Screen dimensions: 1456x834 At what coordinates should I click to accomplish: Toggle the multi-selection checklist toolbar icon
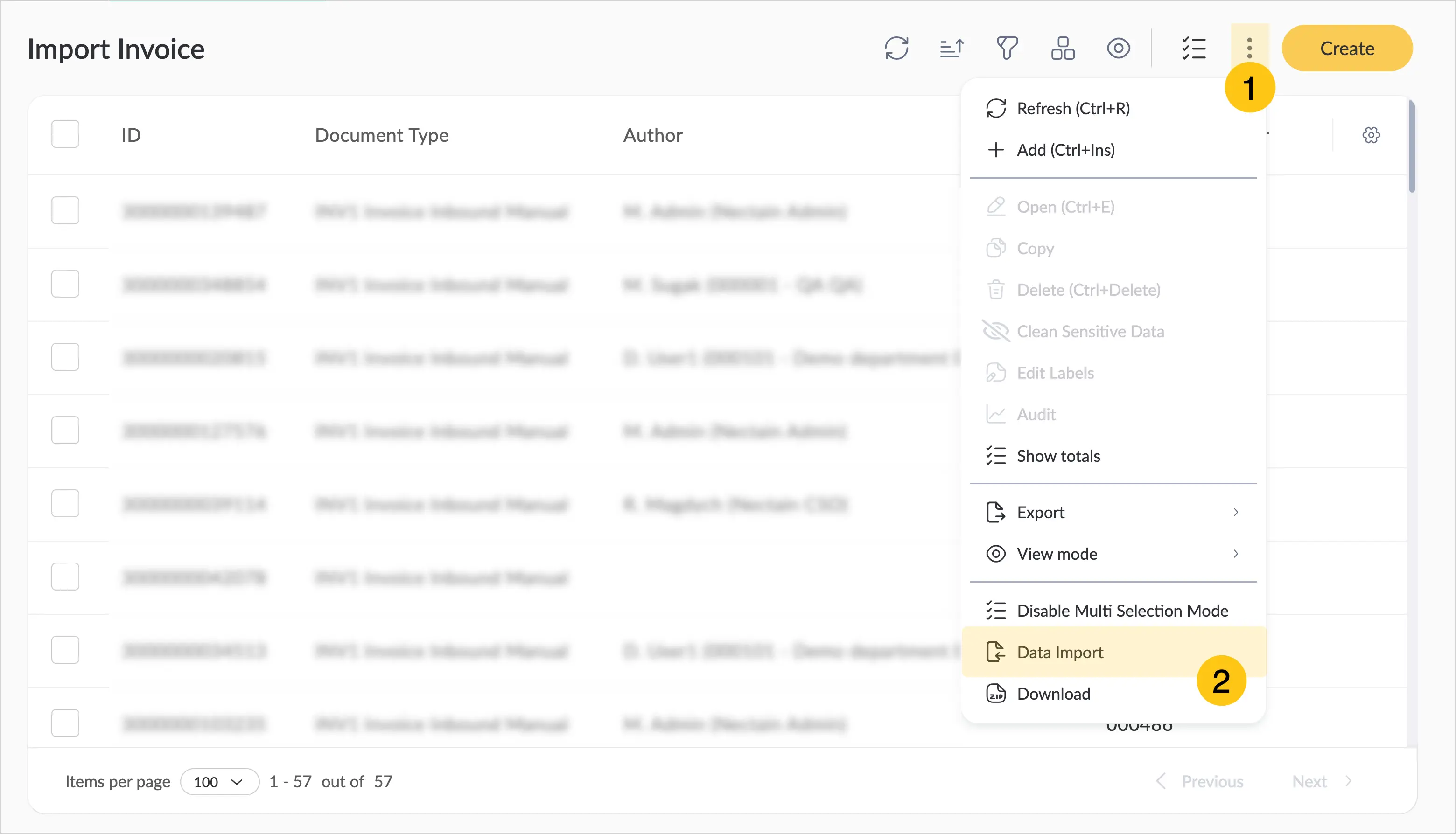click(x=1194, y=48)
